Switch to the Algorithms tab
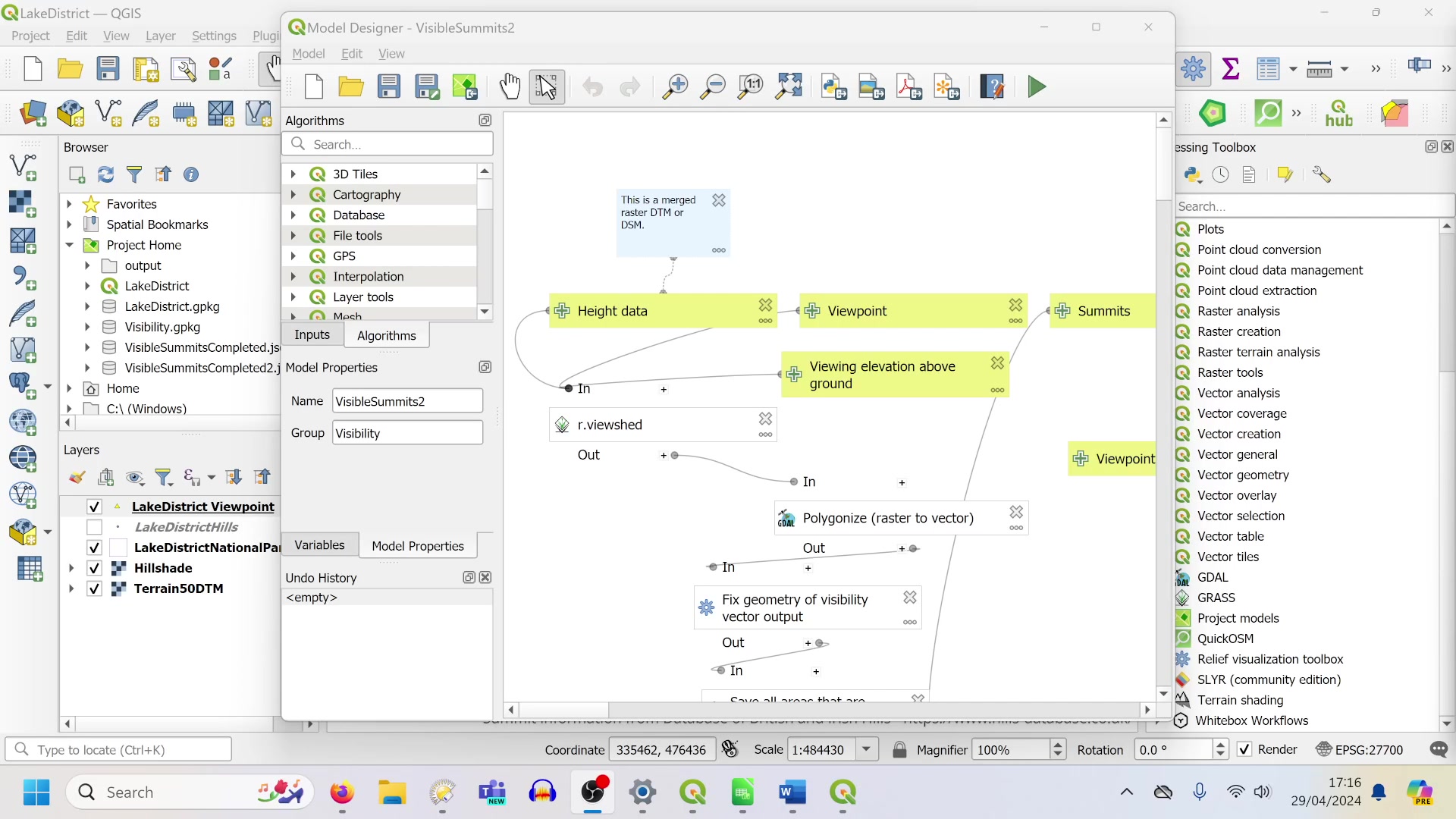 pyautogui.click(x=386, y=335)
